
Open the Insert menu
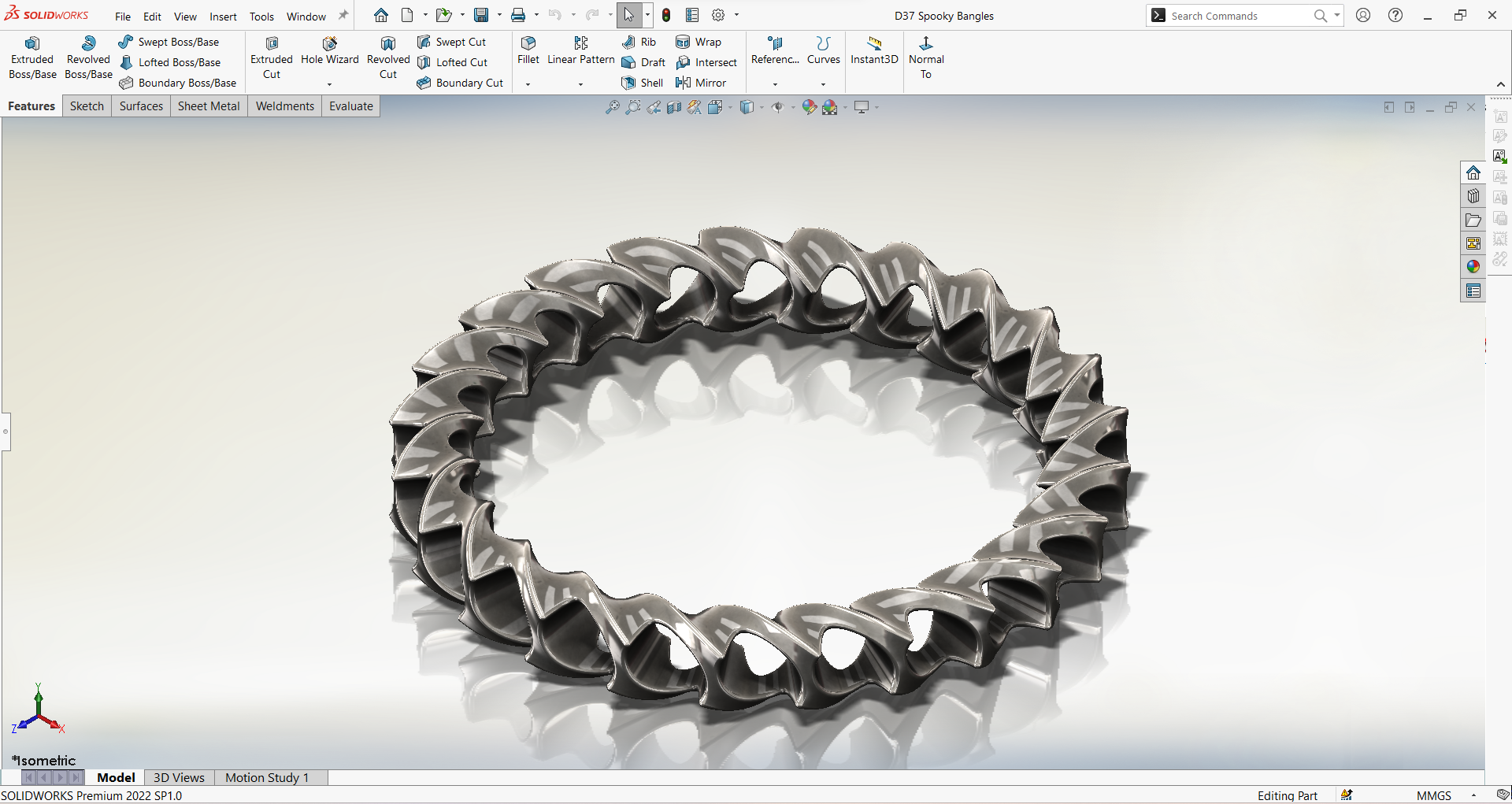click(x=223, y=17)
